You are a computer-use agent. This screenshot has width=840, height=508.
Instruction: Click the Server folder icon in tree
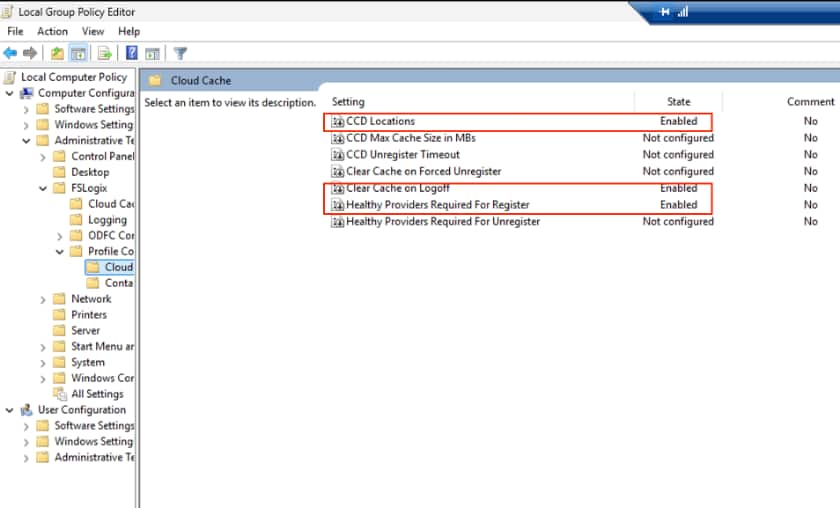[x=59, y=331]
